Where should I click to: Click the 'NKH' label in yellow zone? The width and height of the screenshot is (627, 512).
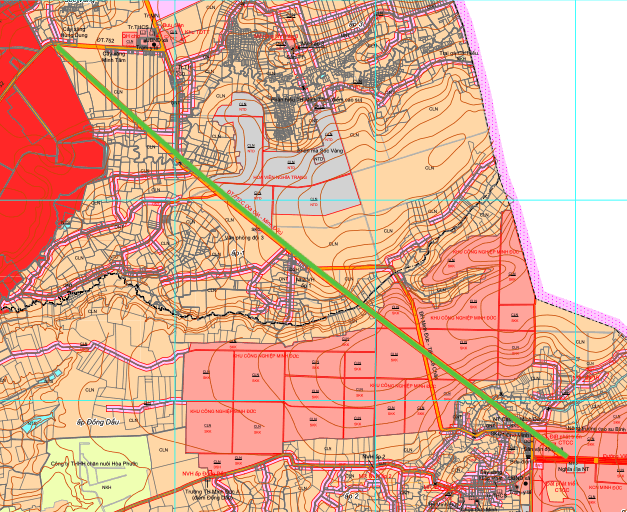[x=106, y=487]
